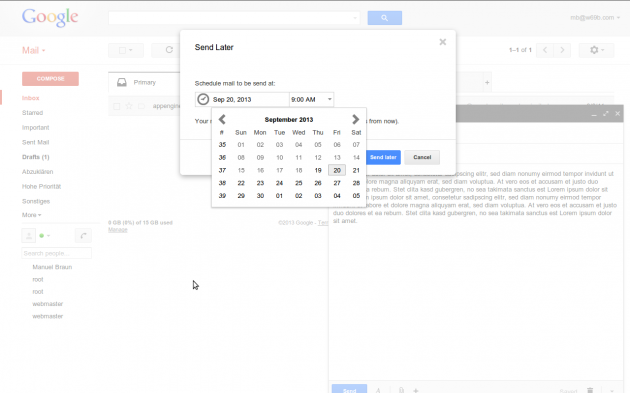Click the plus insert icon in compose
The width and height of the screenshot is (630, 393).
416,390
